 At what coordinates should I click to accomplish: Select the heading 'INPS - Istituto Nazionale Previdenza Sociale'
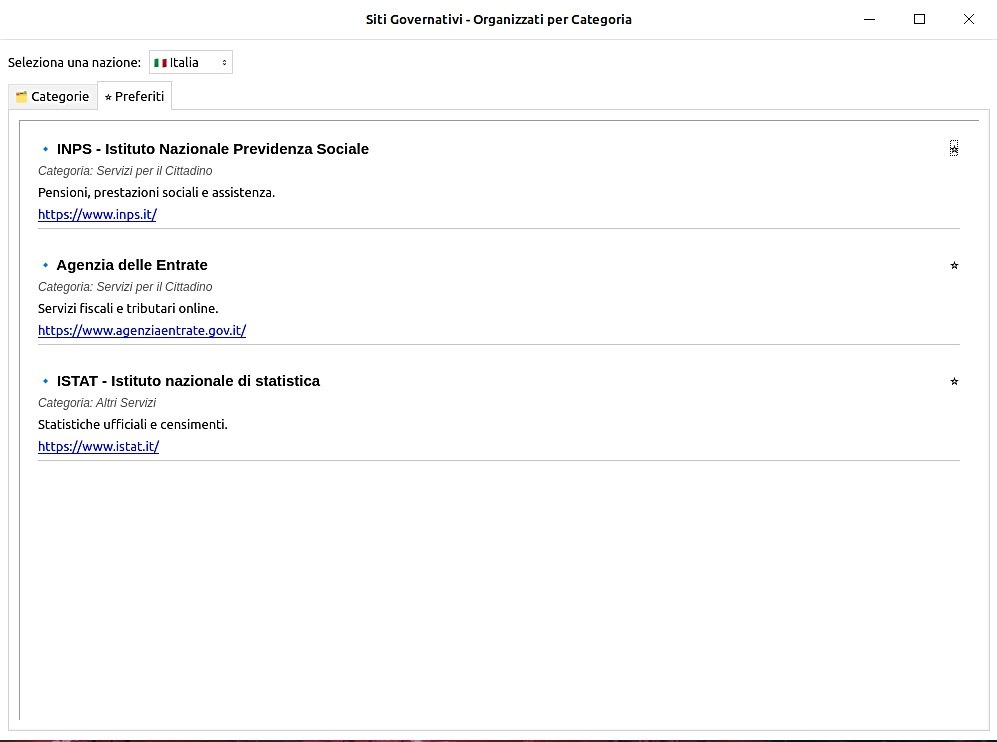[x=212, y=149]
